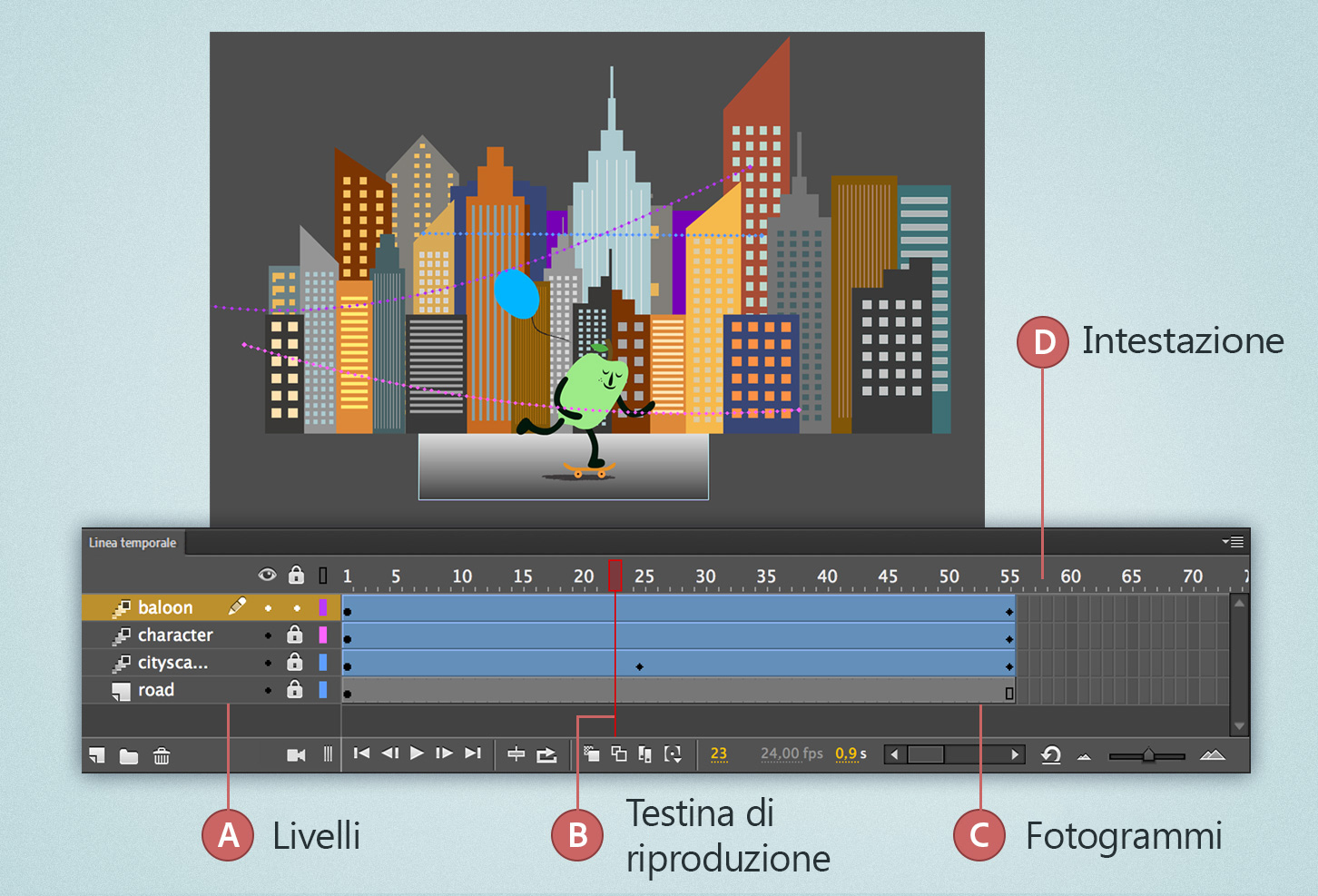Go to last frame

[472, 753]
